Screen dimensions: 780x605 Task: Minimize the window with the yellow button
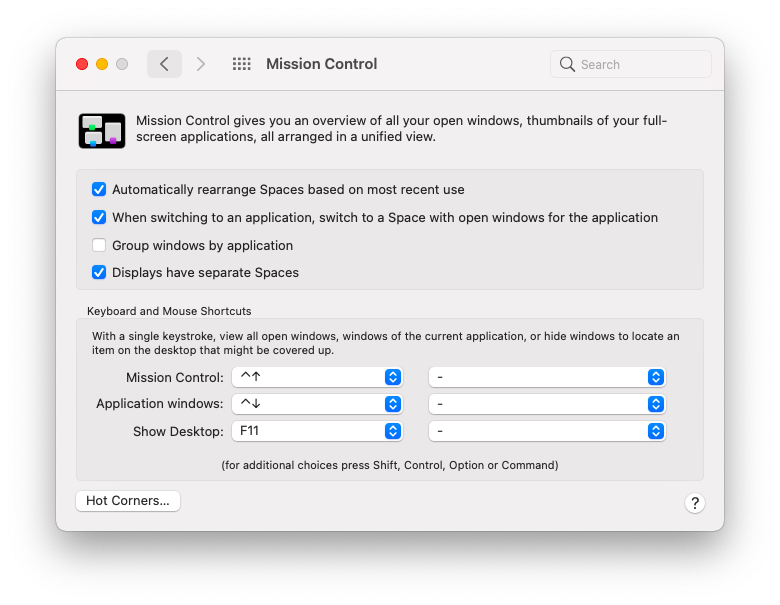tap(102, 64)
